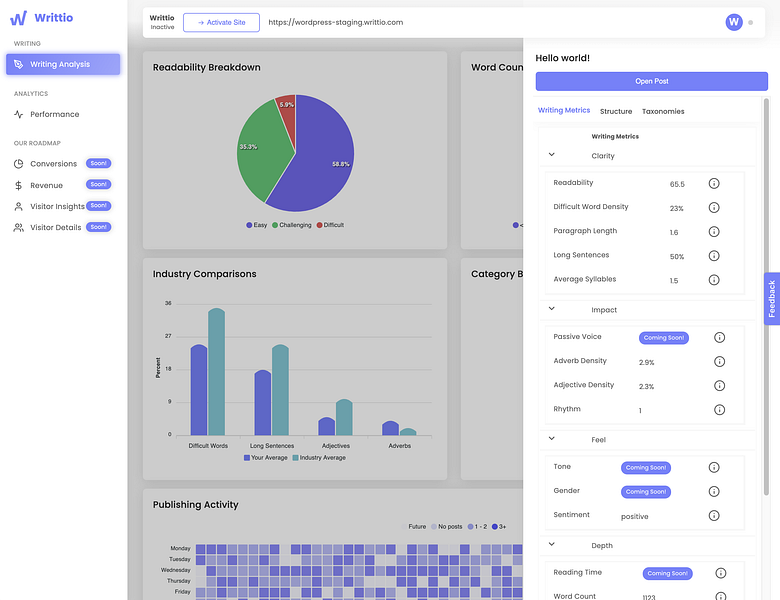This screenshot has height=600, width=780.
Task: Collapse the Feel section chevron
Action: (x=552, y=439)
